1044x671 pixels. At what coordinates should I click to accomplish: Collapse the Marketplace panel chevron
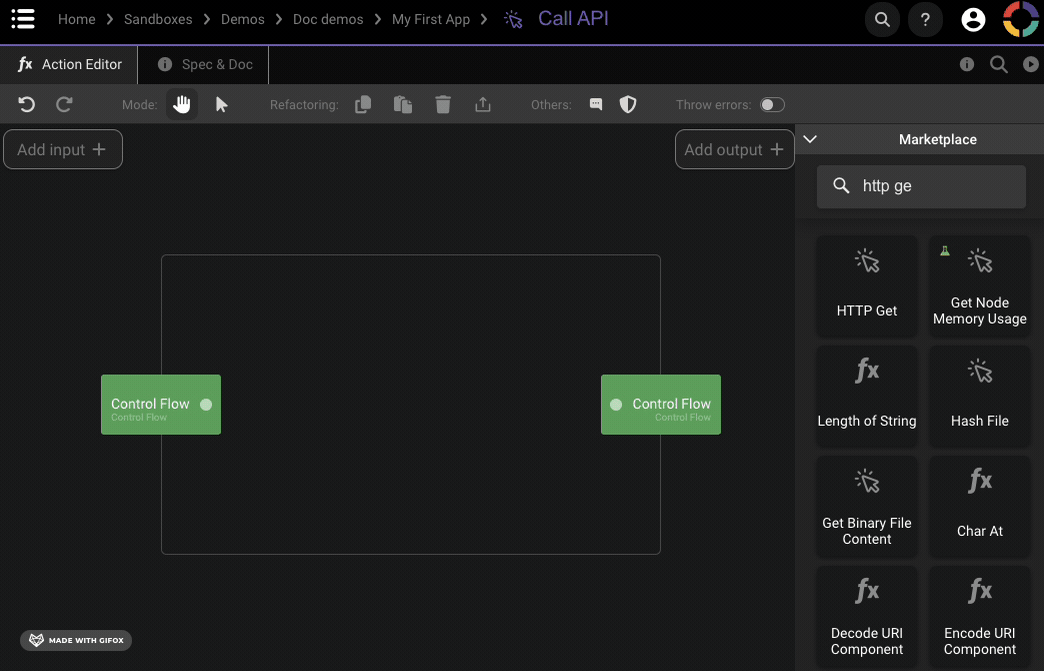coord(811,140)
